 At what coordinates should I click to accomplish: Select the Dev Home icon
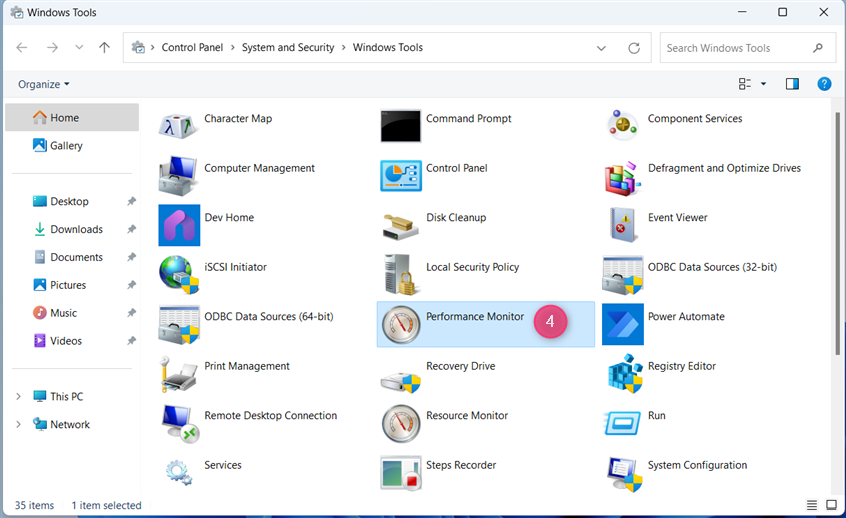click(x=179, y=225)
